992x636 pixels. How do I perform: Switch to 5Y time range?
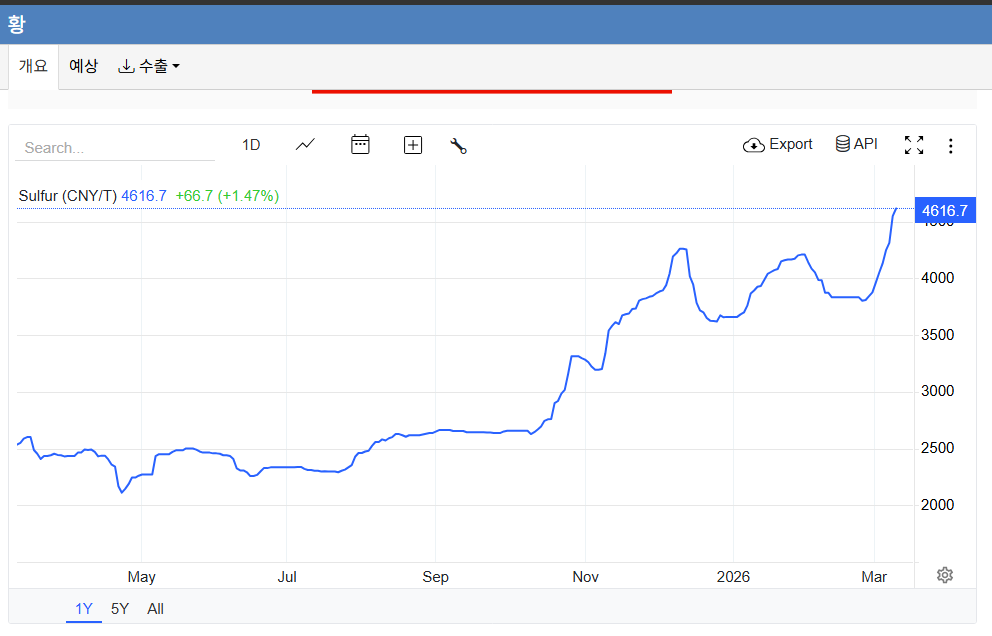pyautogui.click(x=120, y=609)
